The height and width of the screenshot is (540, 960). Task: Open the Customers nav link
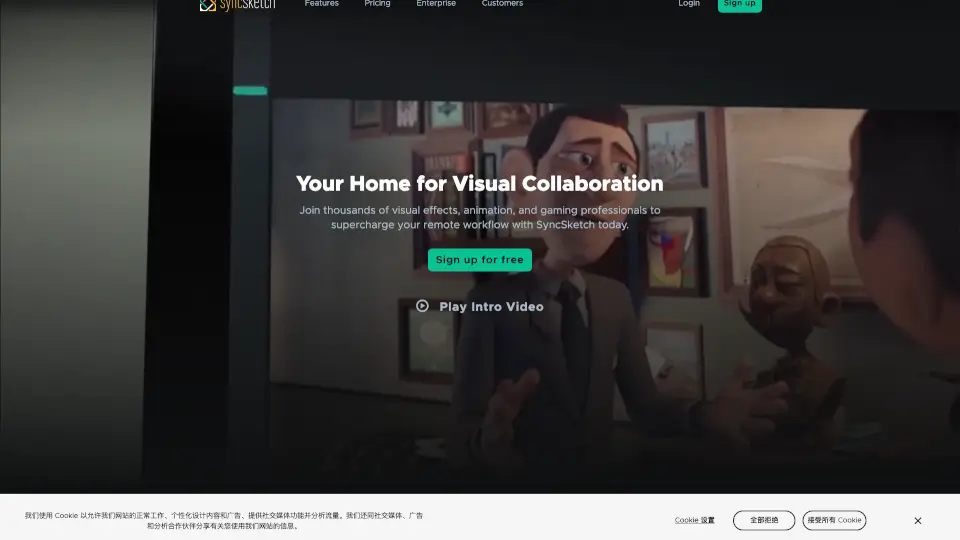(x=502, y=4)
